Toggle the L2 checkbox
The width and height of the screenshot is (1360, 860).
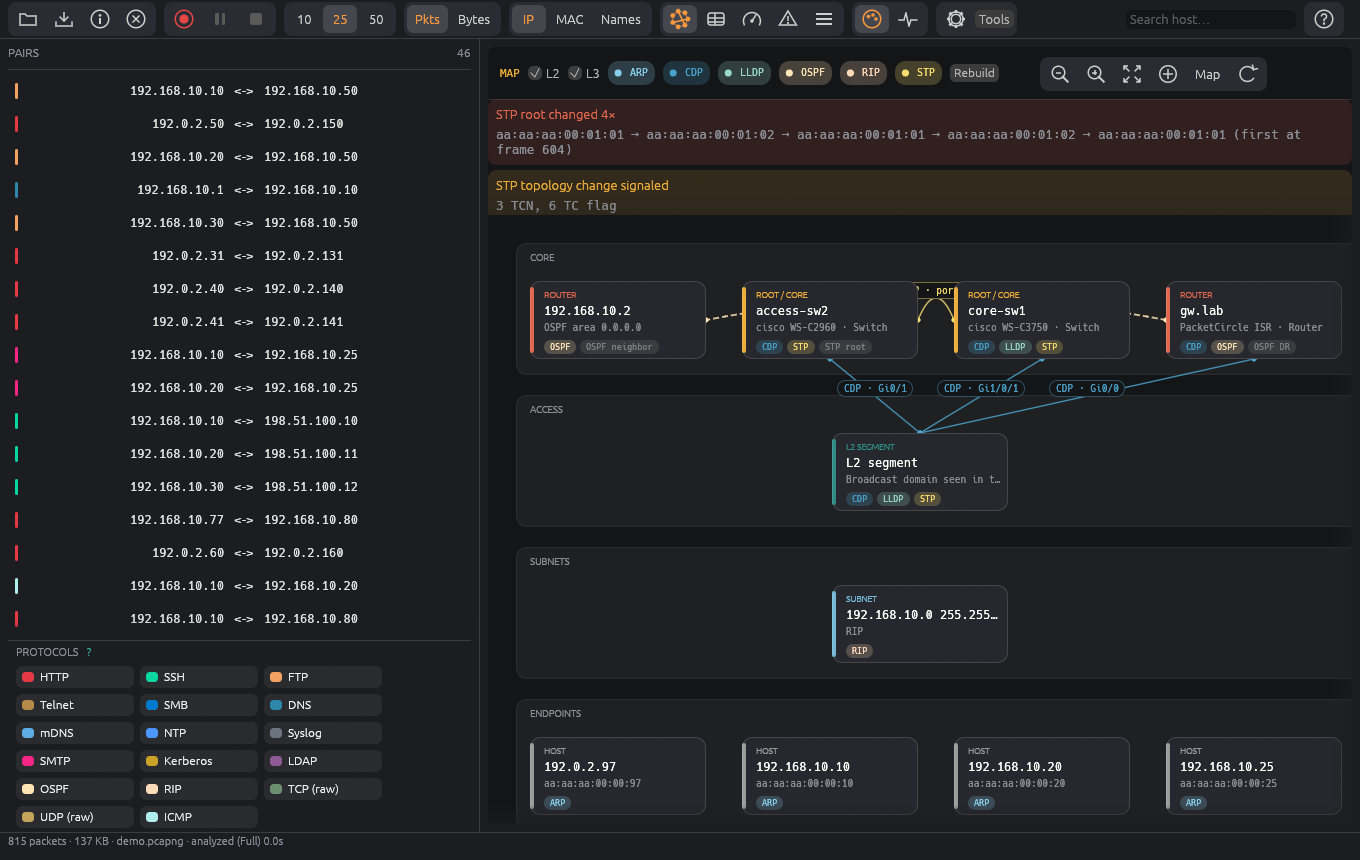[x=535, y=73]
